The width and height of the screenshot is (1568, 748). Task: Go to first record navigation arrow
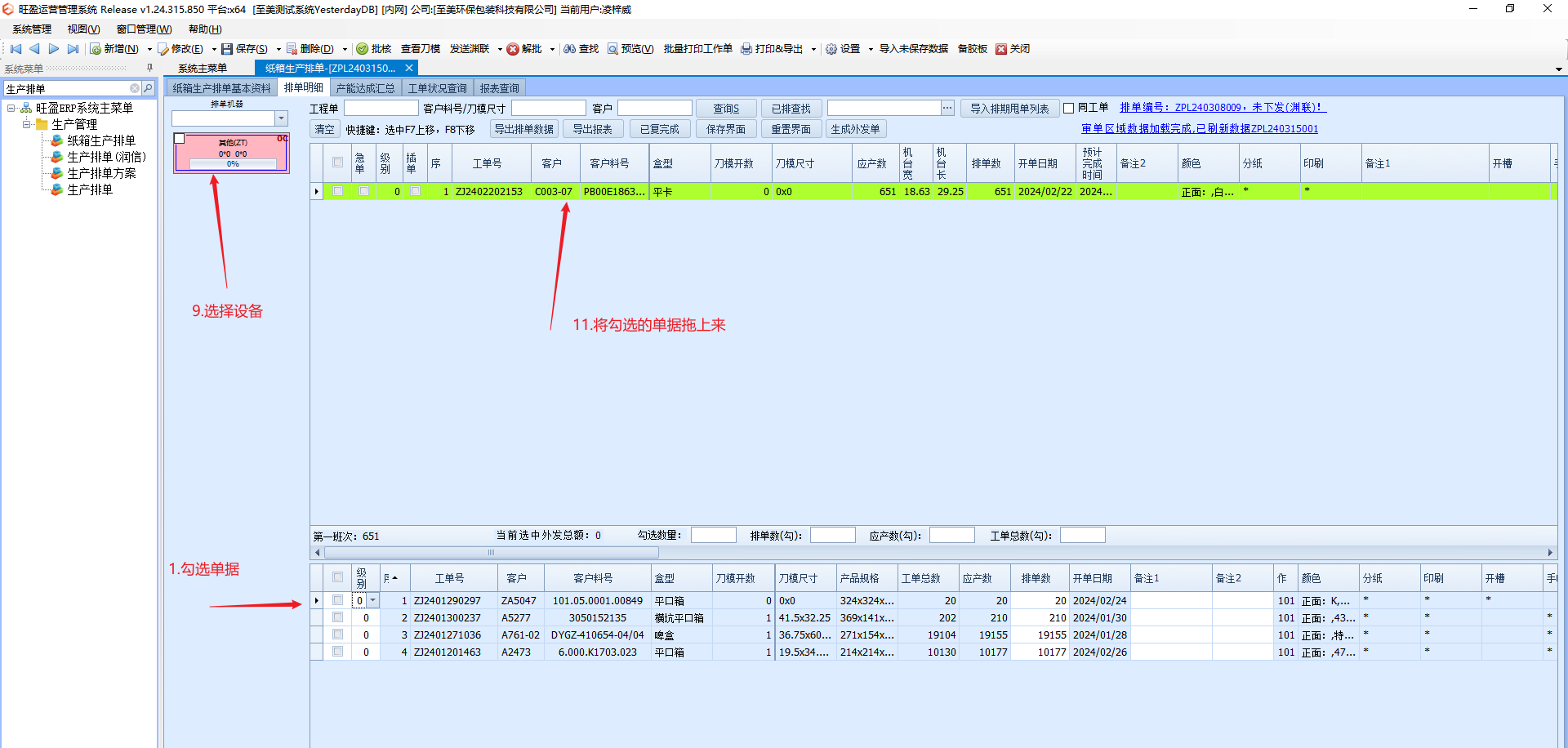[x=16, y=49]
